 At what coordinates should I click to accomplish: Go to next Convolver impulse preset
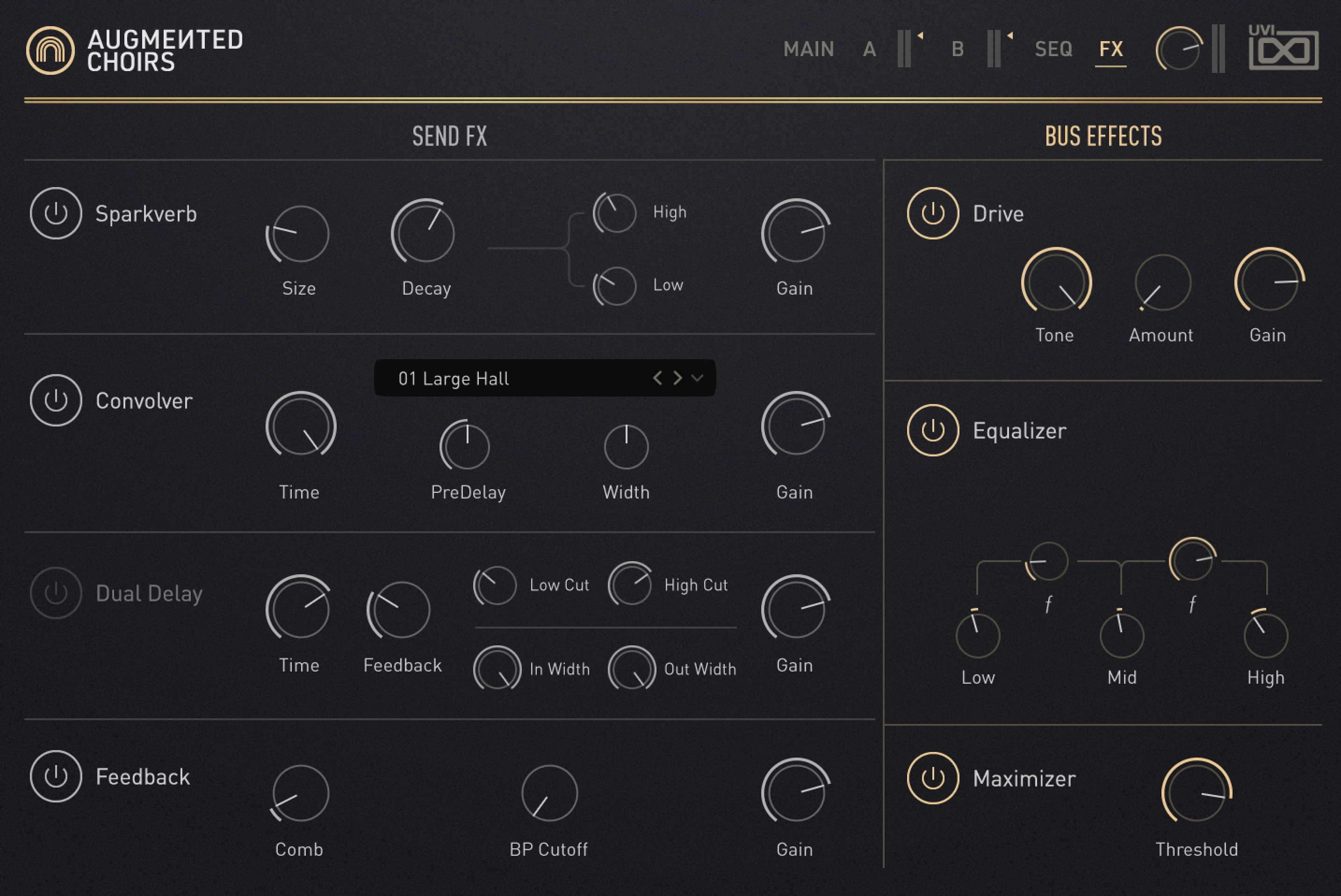(678, 378)
